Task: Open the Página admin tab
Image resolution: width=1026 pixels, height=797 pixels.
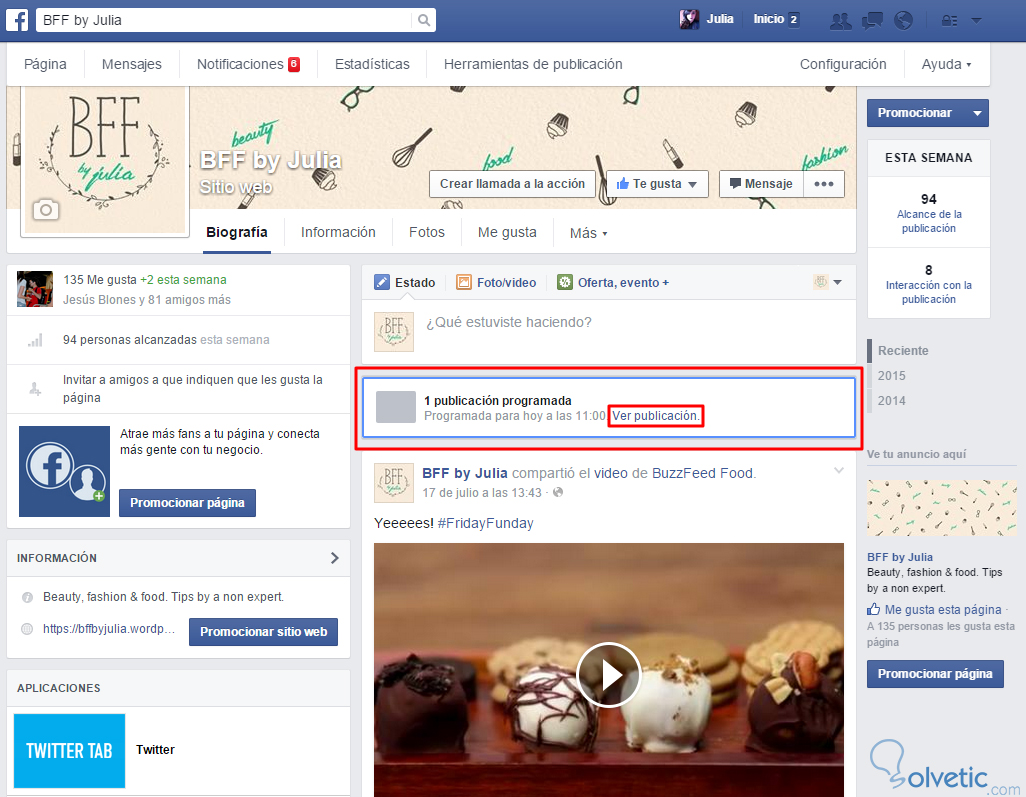Action: point(45,64)
